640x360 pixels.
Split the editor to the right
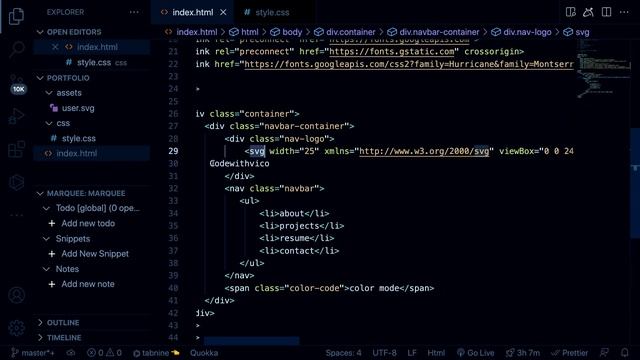[606, 12]
